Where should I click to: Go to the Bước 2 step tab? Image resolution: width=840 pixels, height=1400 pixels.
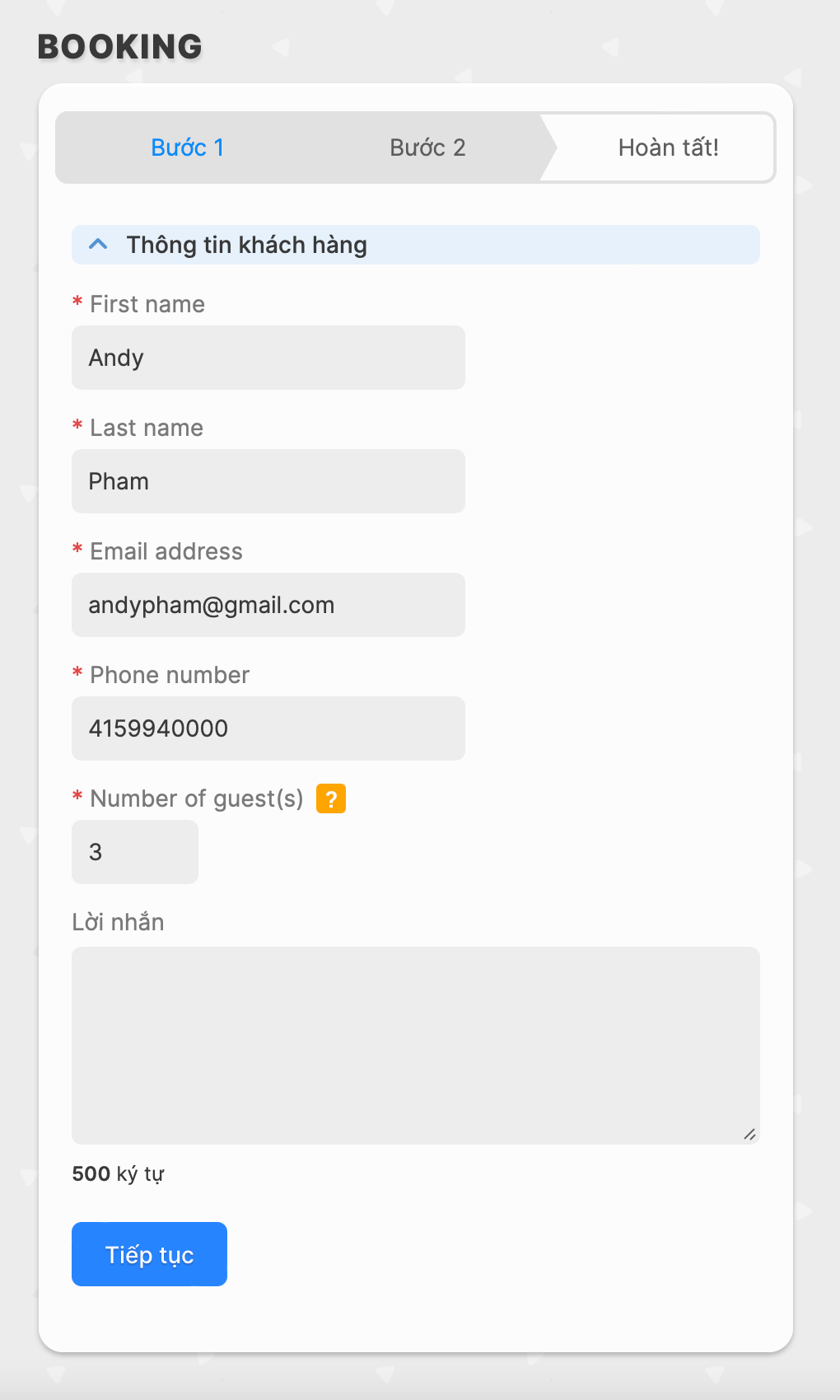click(427, 147)
